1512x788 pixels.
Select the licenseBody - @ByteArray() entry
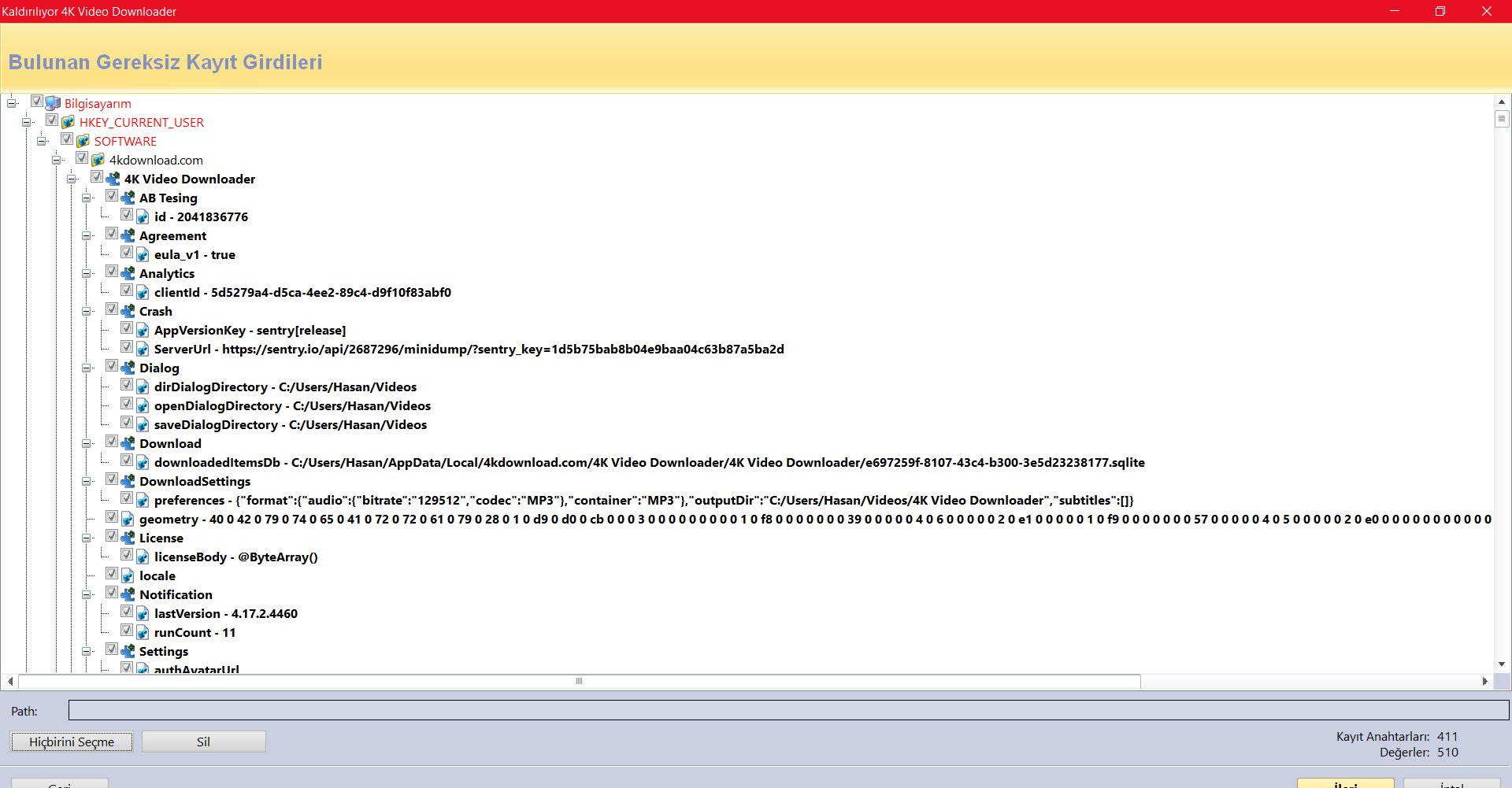[x=236, y=557]
